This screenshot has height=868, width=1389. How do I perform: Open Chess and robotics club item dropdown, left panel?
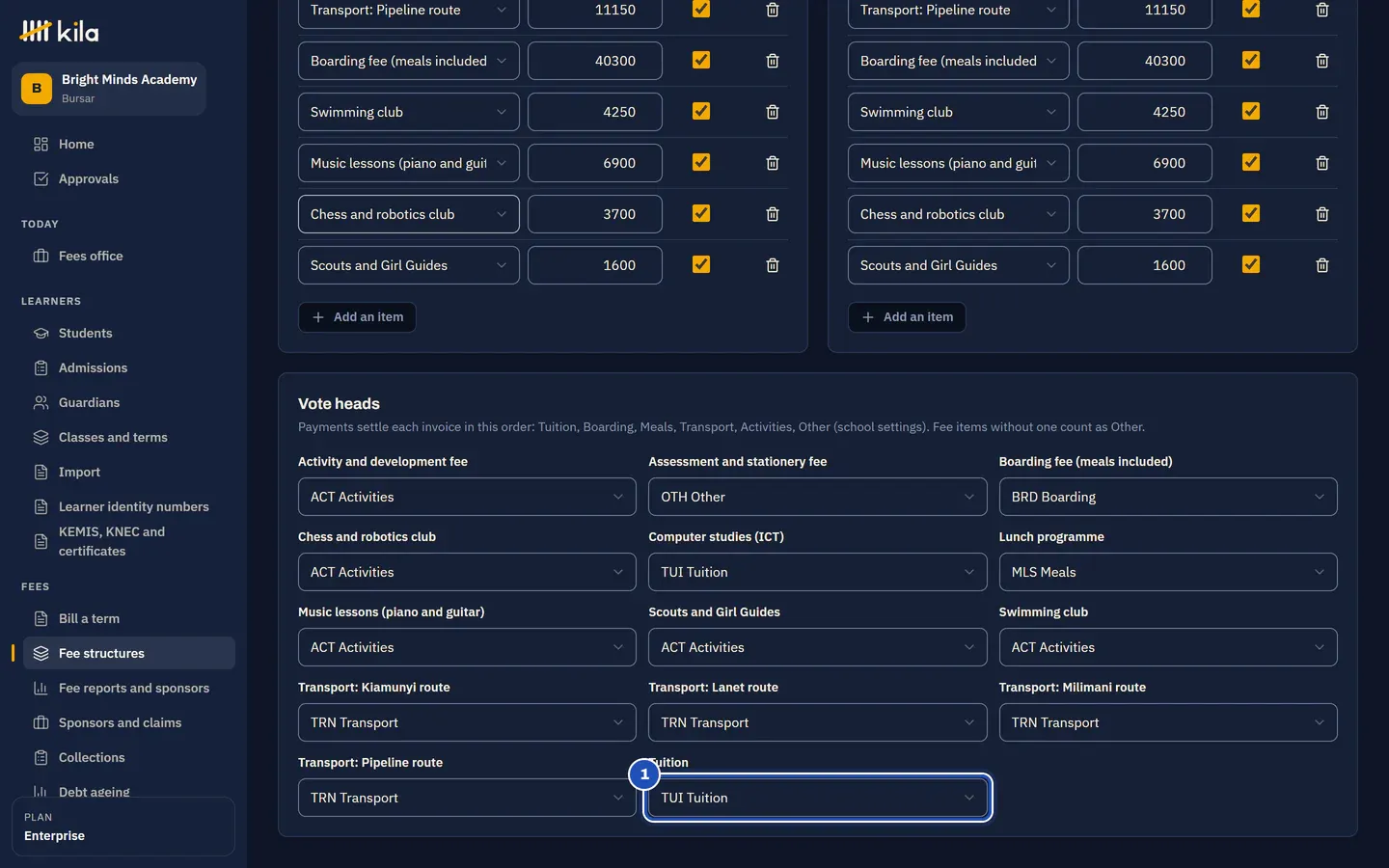tap(408, 214)
